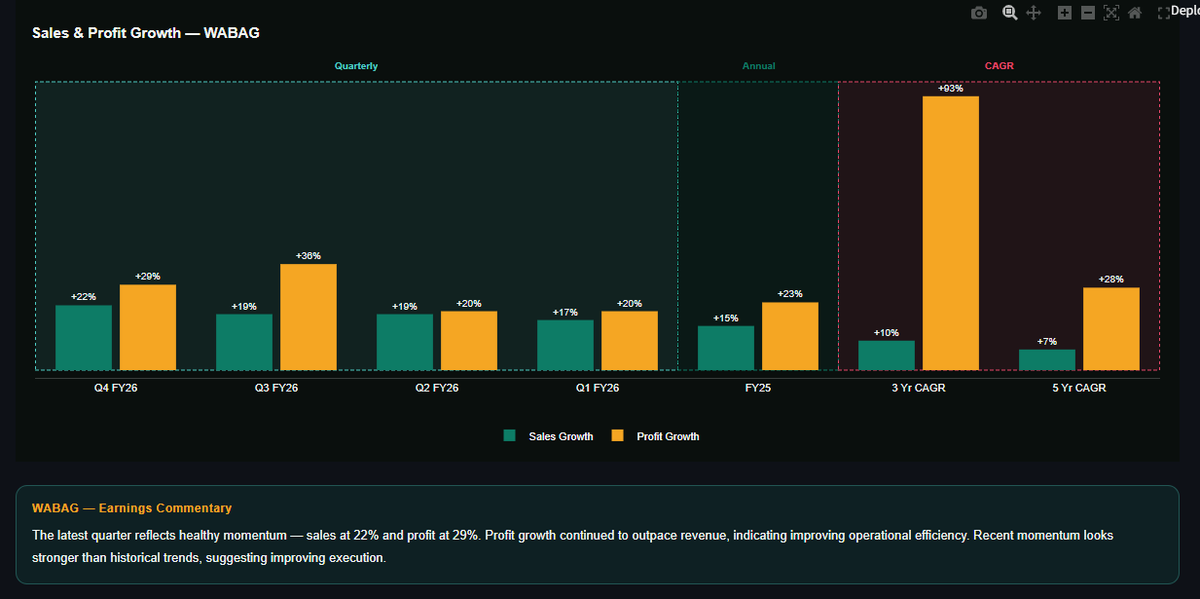Click the Q3 FY26 profit bar +36%

tap(308, 317)
